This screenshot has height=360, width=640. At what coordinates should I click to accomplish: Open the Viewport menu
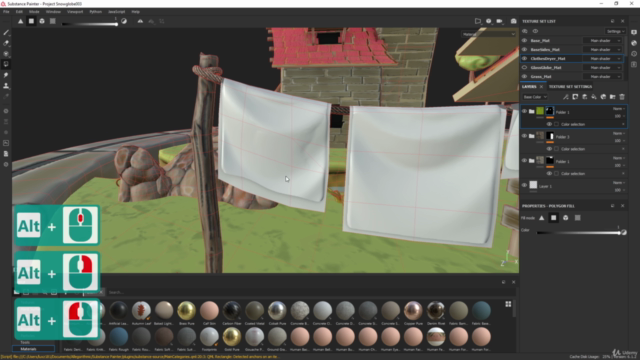75,12
